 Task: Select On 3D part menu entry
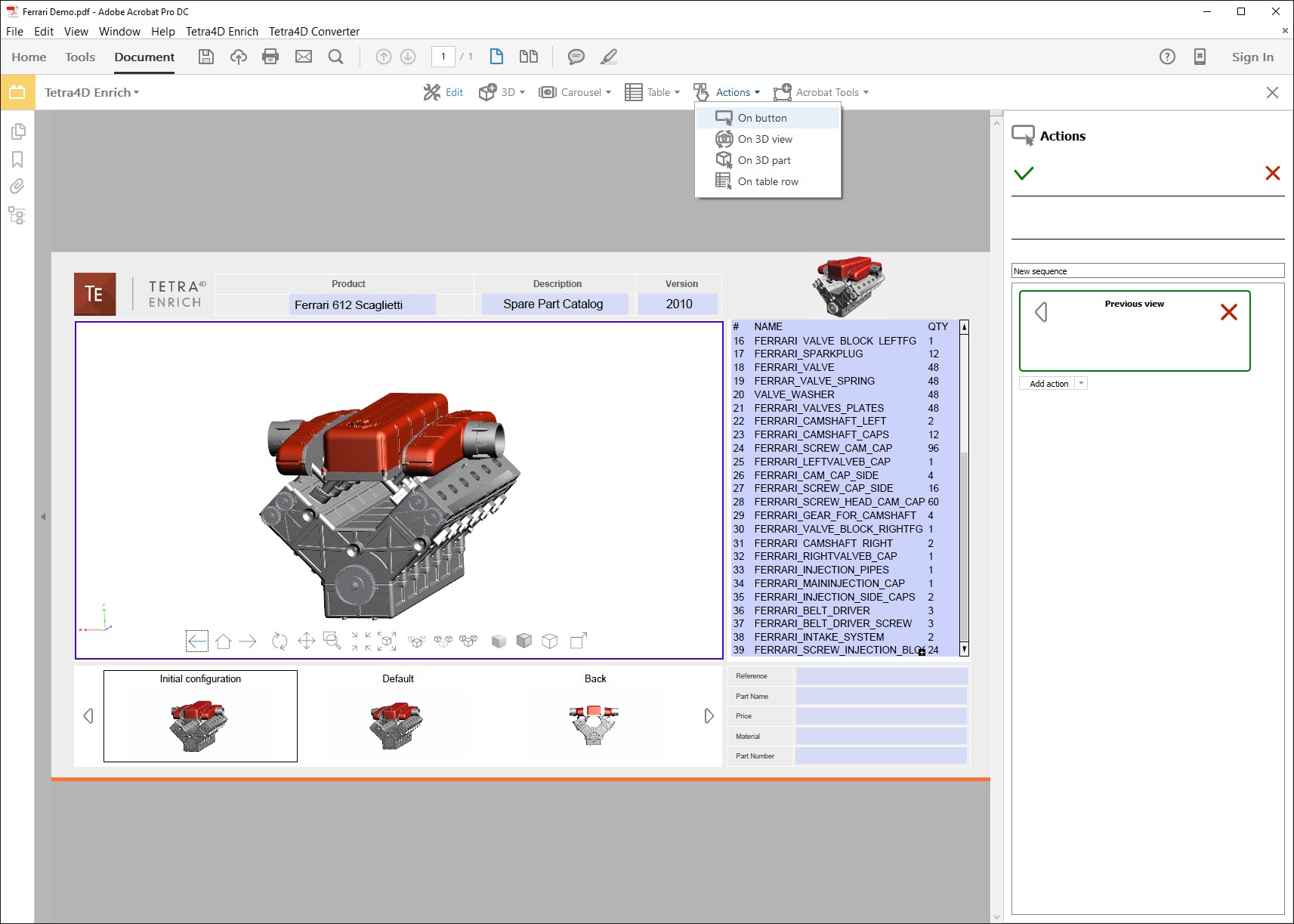tap(764, 160)
